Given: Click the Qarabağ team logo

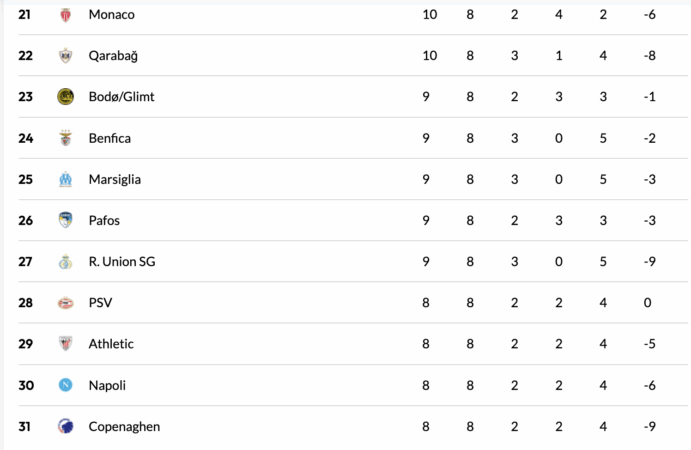Looking at the screenshot, I should click(x=66, y=56).
